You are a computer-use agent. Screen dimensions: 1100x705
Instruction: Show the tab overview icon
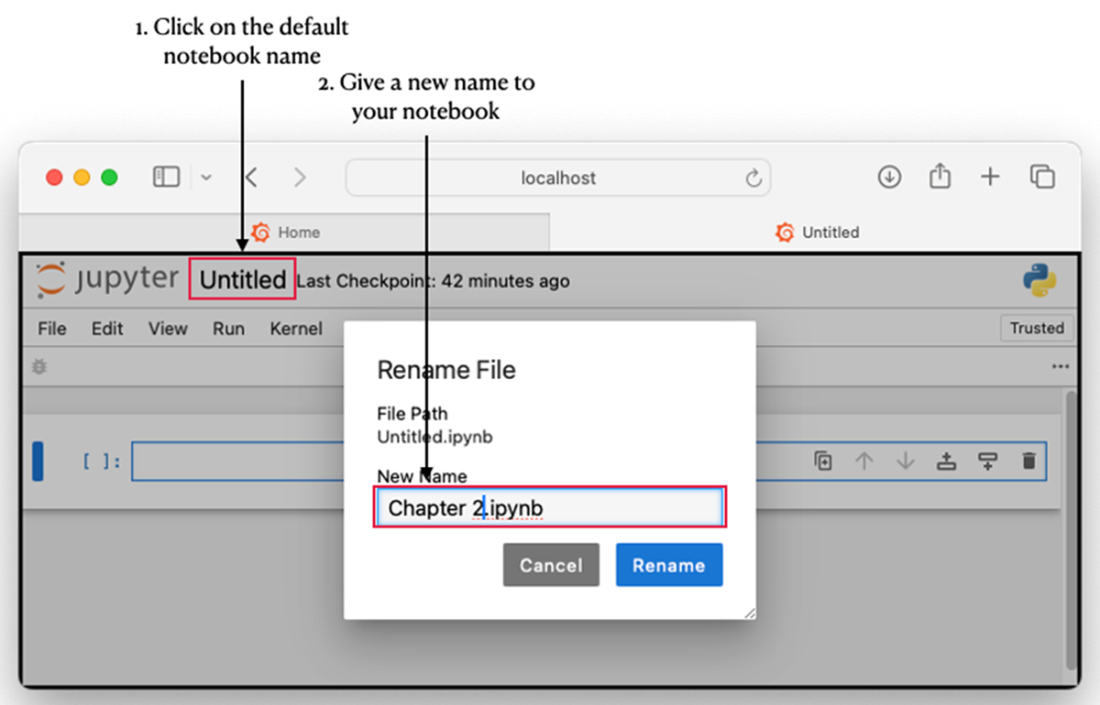coord(1042,177)
